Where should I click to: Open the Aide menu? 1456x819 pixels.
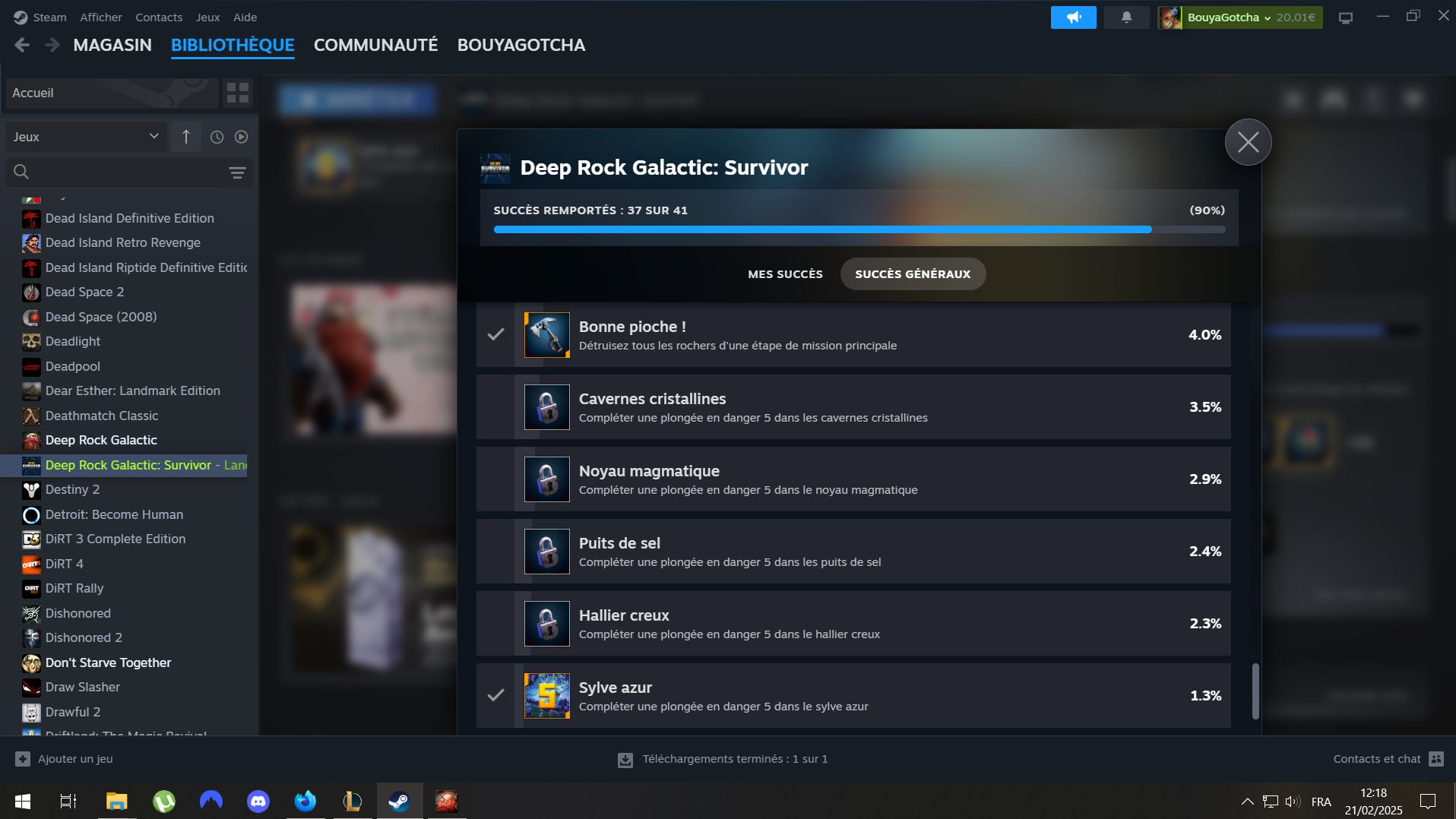click(x=245, y=17)
